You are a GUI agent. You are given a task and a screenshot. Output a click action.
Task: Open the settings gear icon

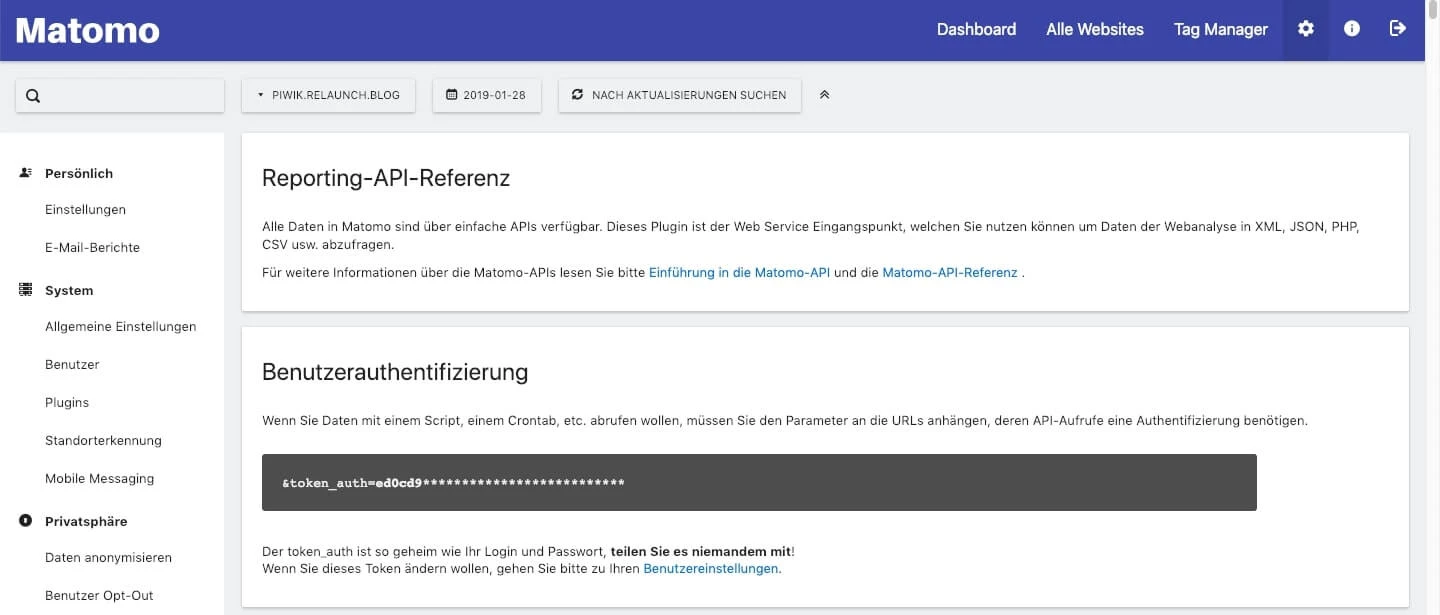click(x=1305, y=29)
